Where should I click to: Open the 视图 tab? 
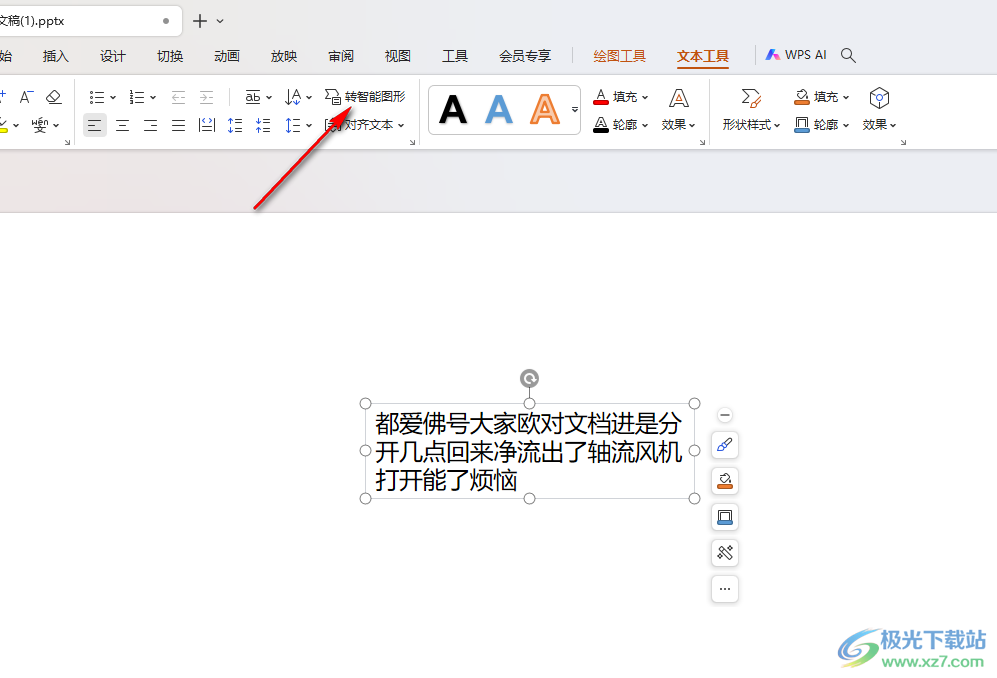pyautogui.click(x=397, y=56)
